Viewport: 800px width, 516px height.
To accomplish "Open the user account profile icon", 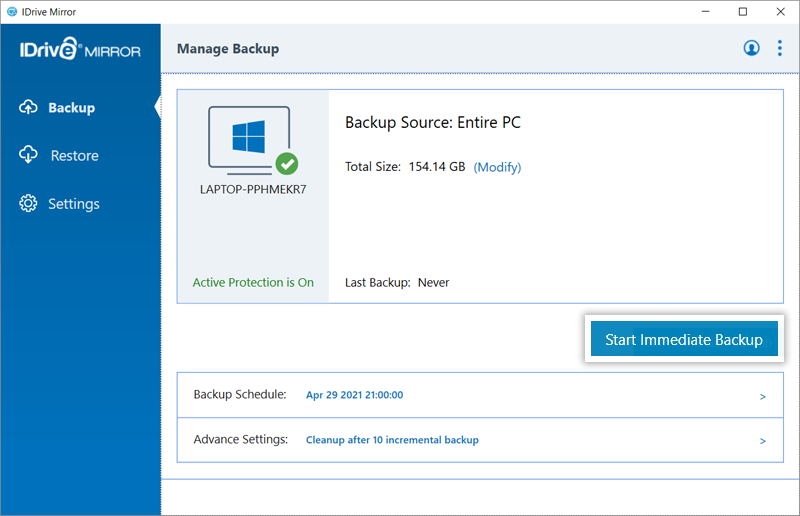I will coord(751,48).
